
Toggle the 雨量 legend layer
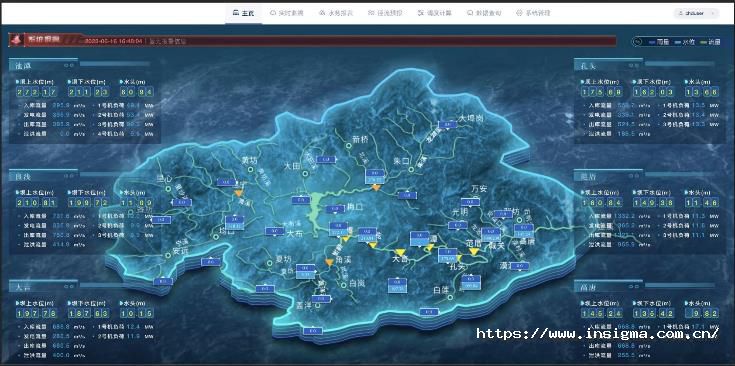coord(659,42)
